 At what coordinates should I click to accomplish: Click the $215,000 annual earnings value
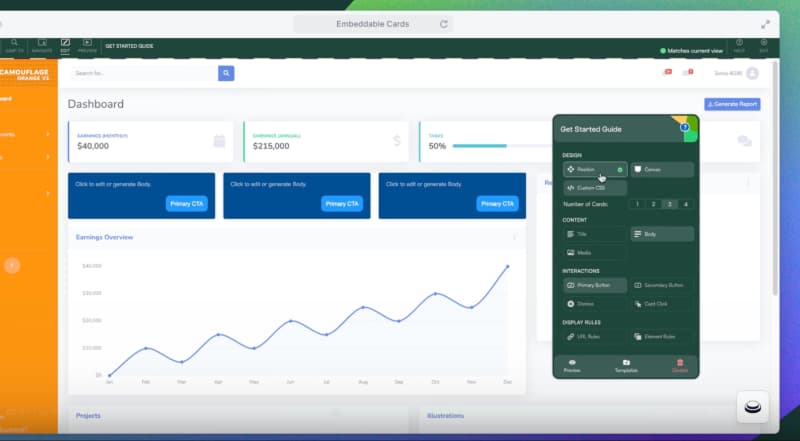[x=271, y=146]
